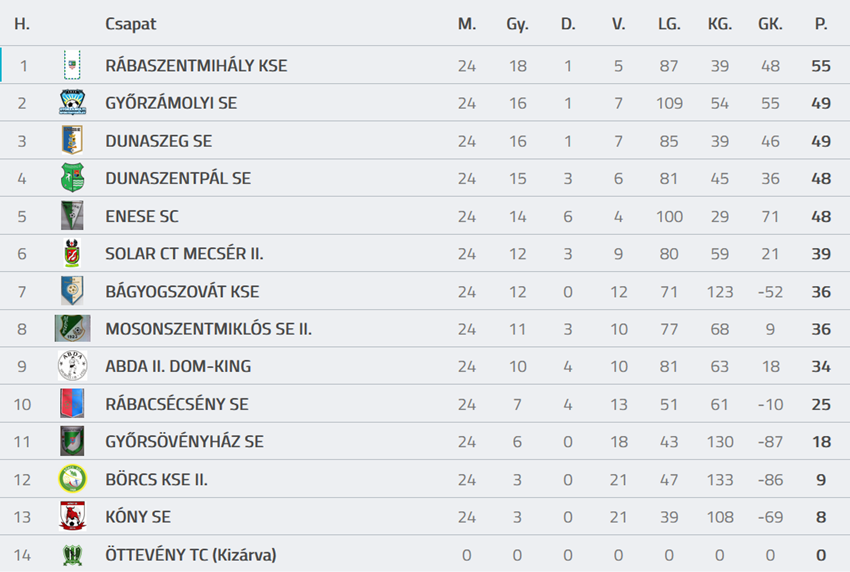Click the Győrzámolyi SE club logo
The width and height of the screenshot is (850, 572).
pos(72,103)
